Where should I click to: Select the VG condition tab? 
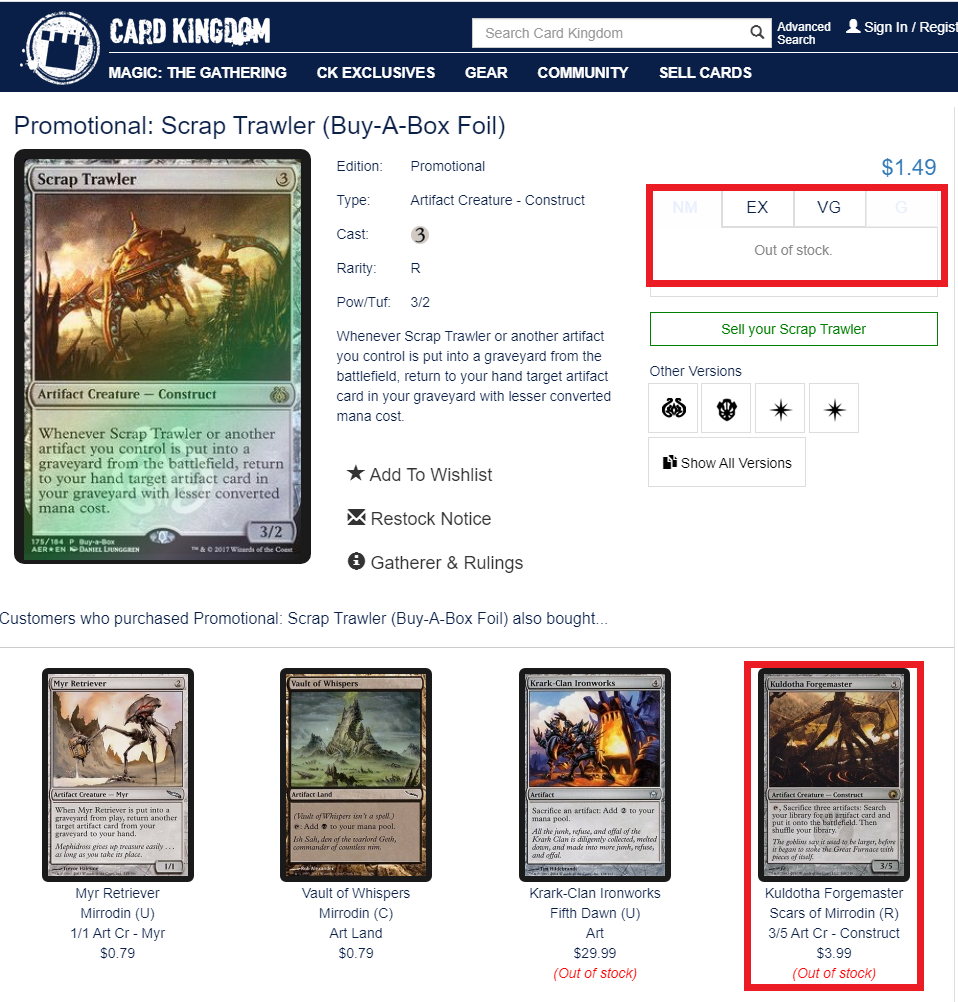[829, 208]
